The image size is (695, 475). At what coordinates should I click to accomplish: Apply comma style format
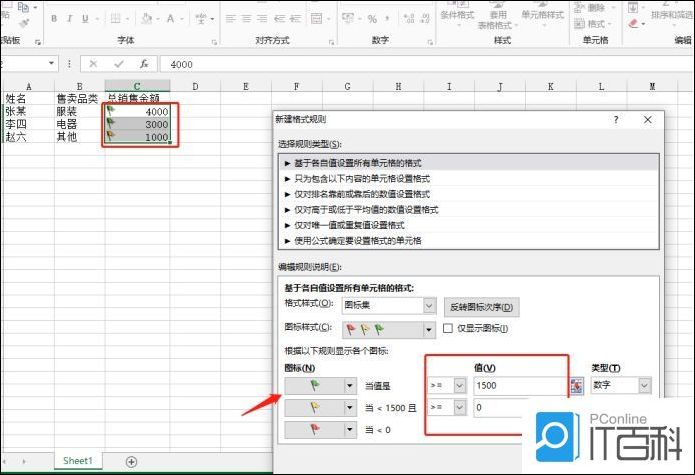(x=388, y=19)
